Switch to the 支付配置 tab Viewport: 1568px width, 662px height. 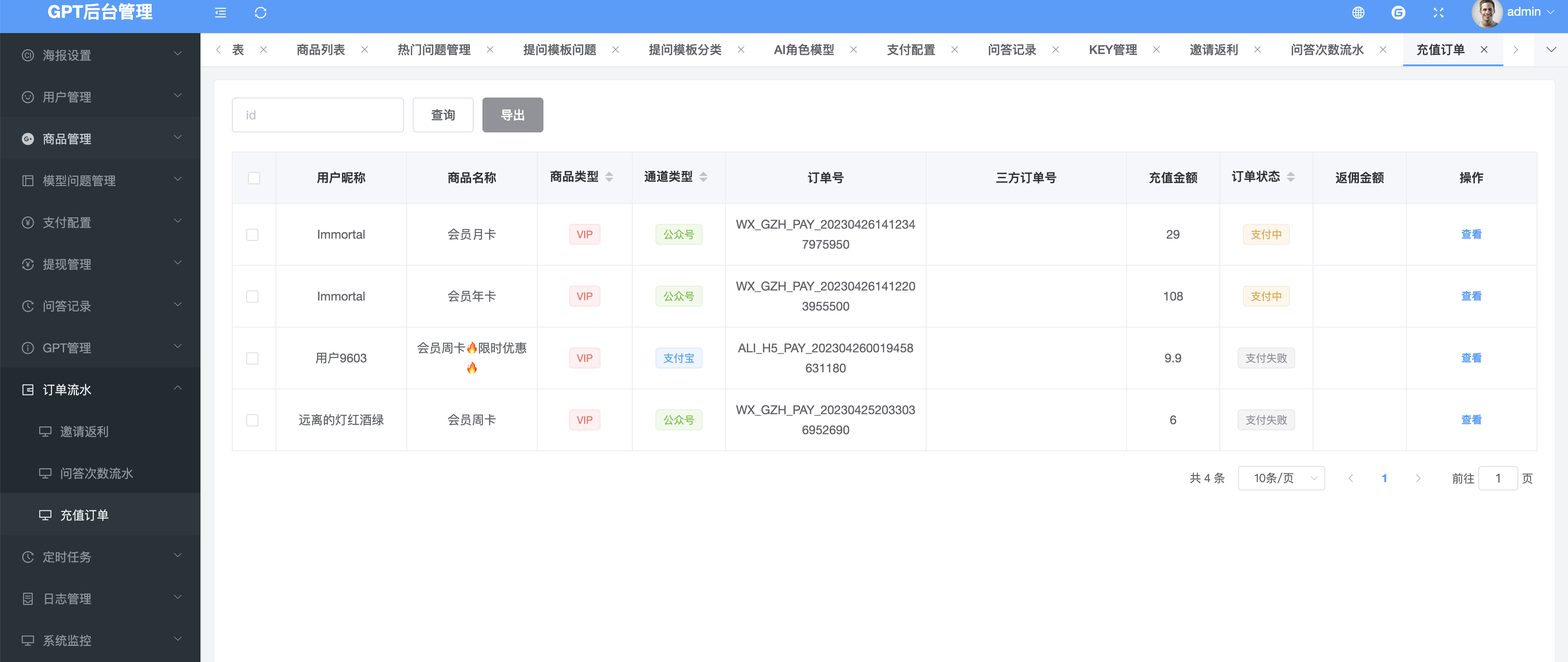(911, 50)
